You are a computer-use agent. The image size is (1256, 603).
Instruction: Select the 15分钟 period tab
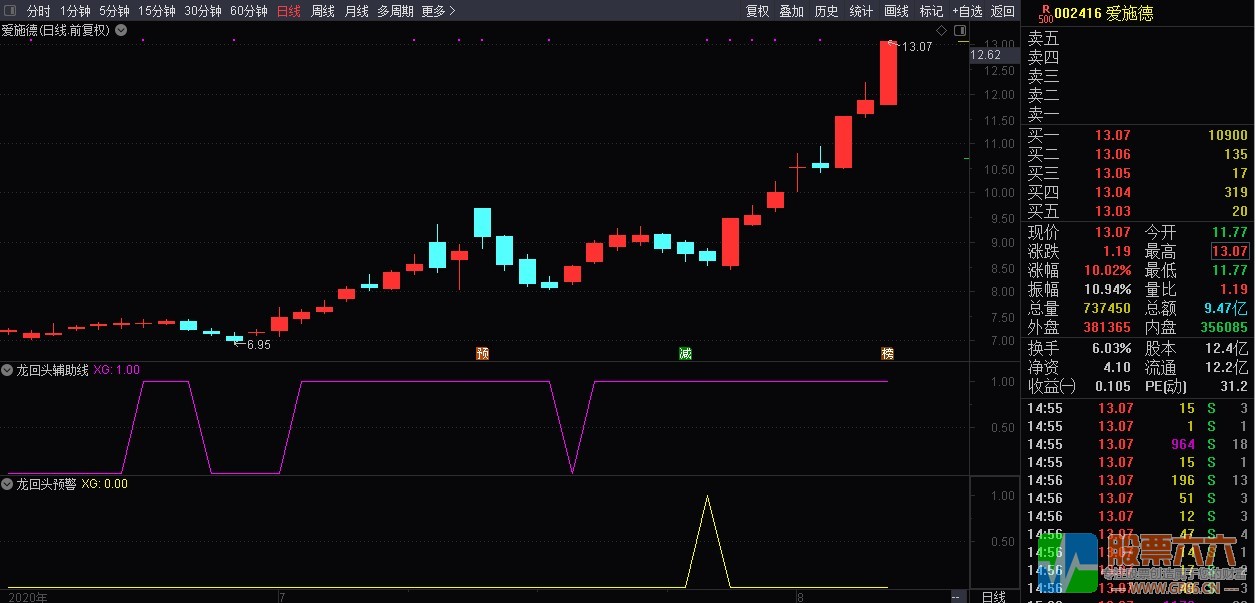157,11
